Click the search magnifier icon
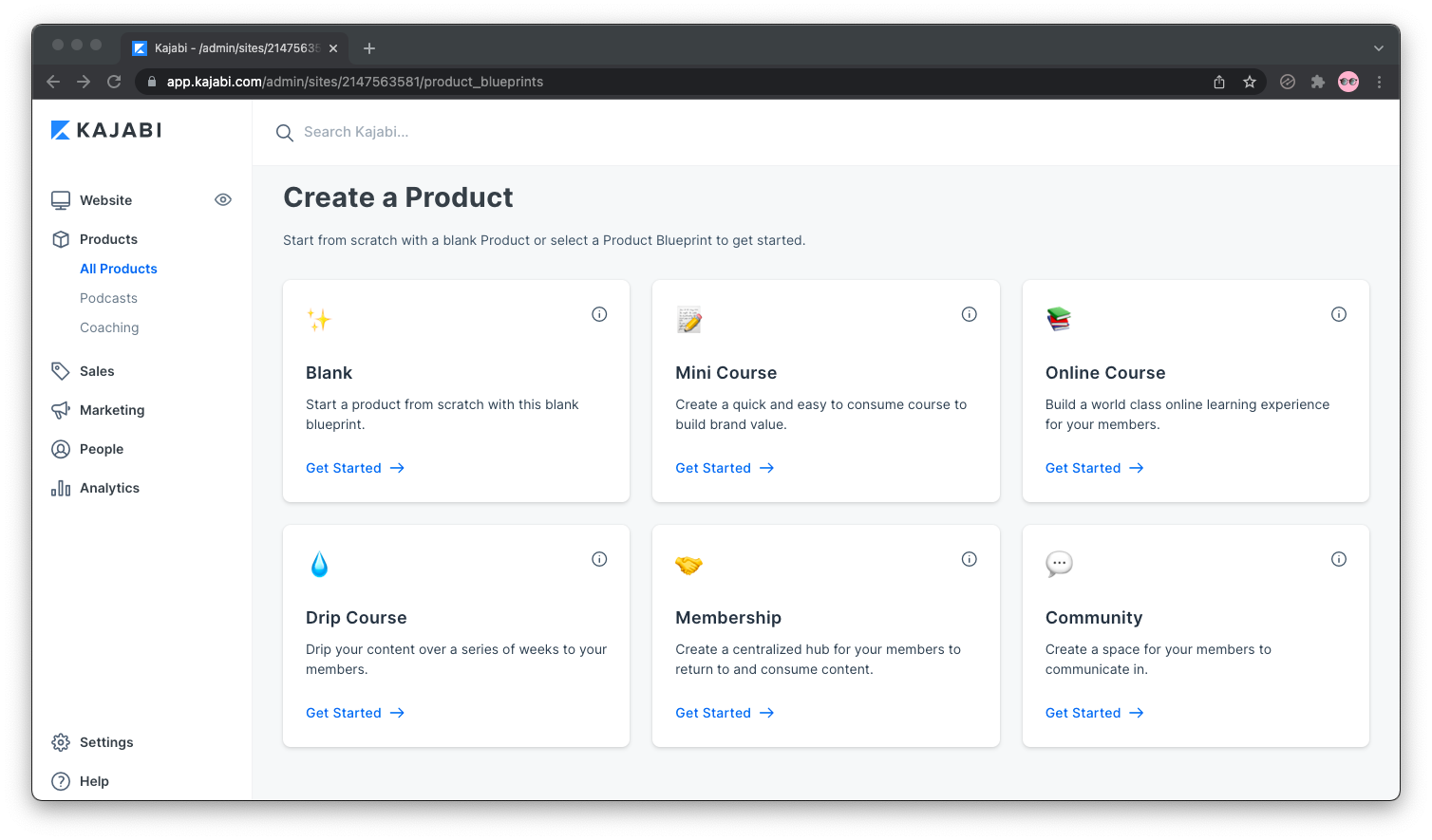 tap(284, 133)
